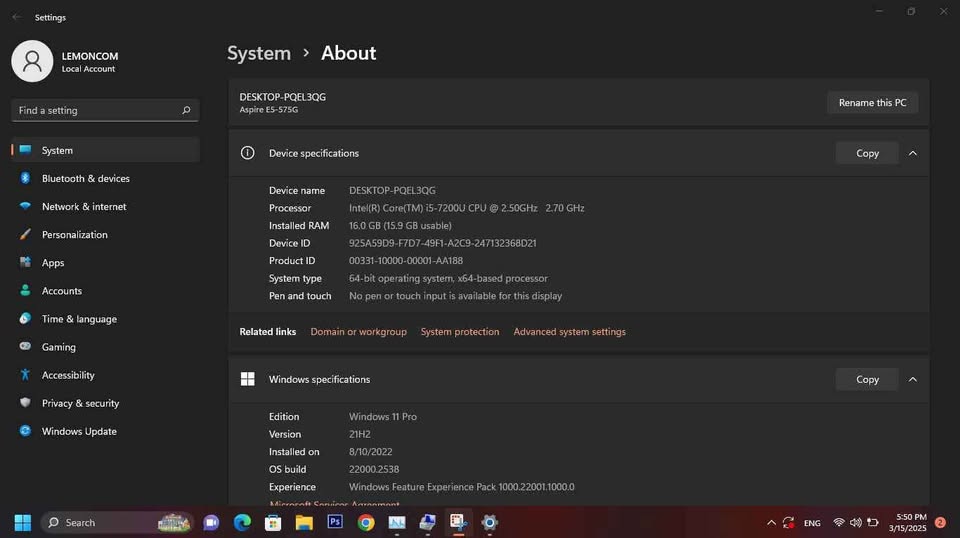This screenshot has height=538, width=960.
Task: Open the Windows Start menu
Action: click(23, 523)
